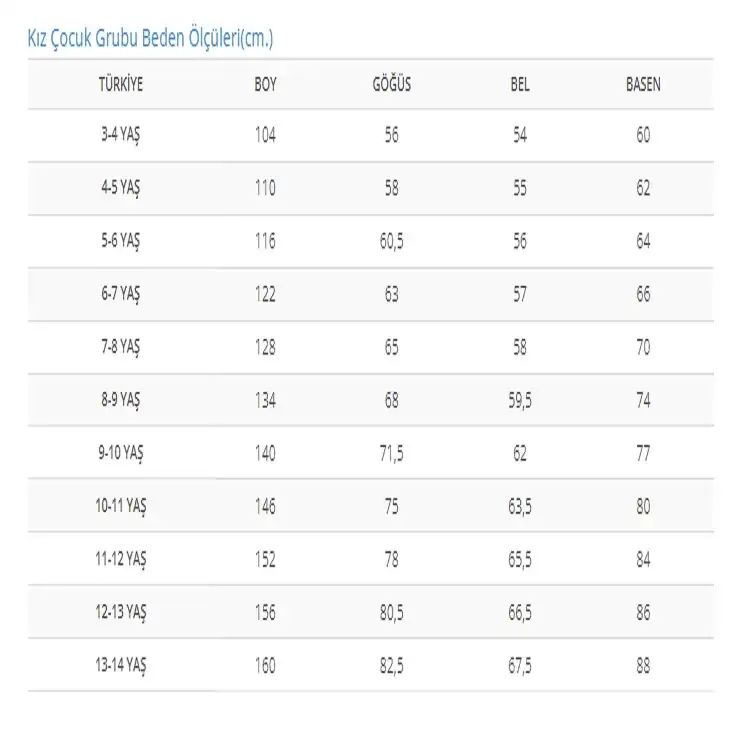Select the '10-11 YAŞ' row label
Viewport: 738px width, 738px height.
pos(120,506)
